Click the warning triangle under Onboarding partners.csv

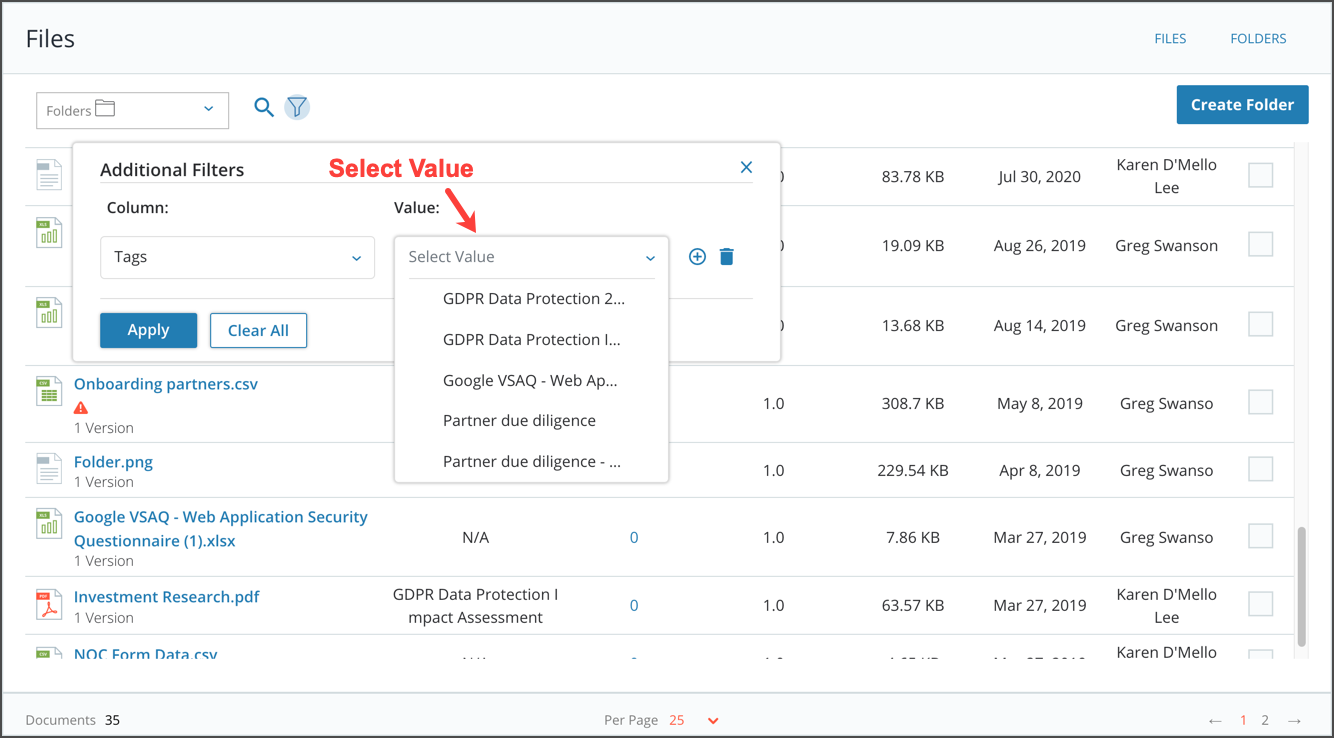pos(81,407)
